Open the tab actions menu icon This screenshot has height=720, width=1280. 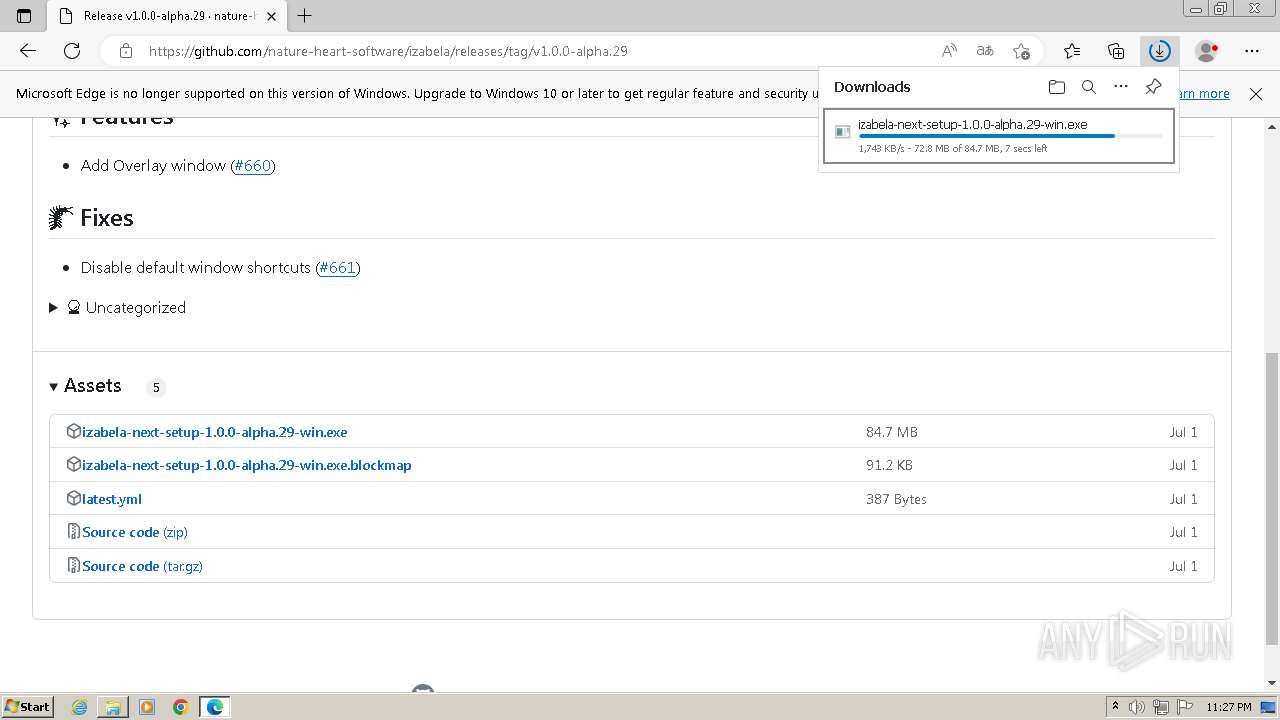click(24, 16)
